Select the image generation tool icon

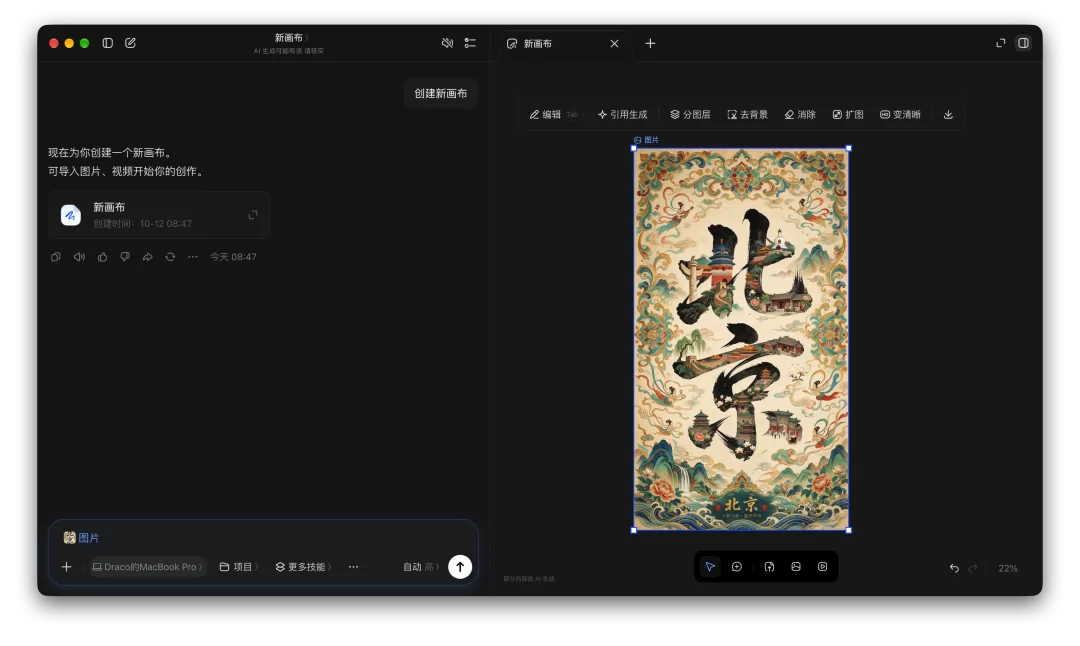click(796, 567)
